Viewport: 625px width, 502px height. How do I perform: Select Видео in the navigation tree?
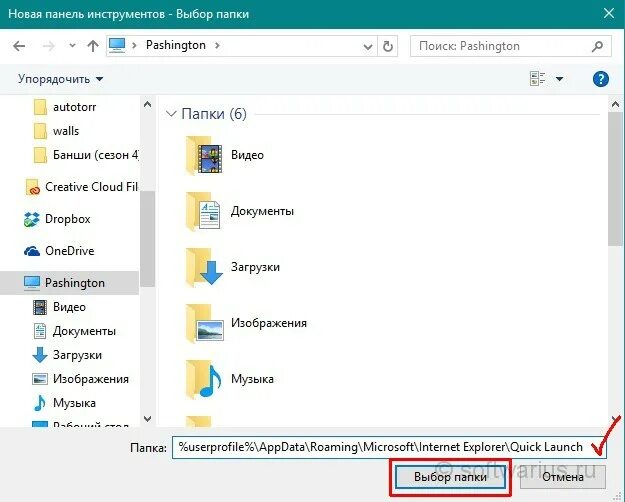click(59, 307)
